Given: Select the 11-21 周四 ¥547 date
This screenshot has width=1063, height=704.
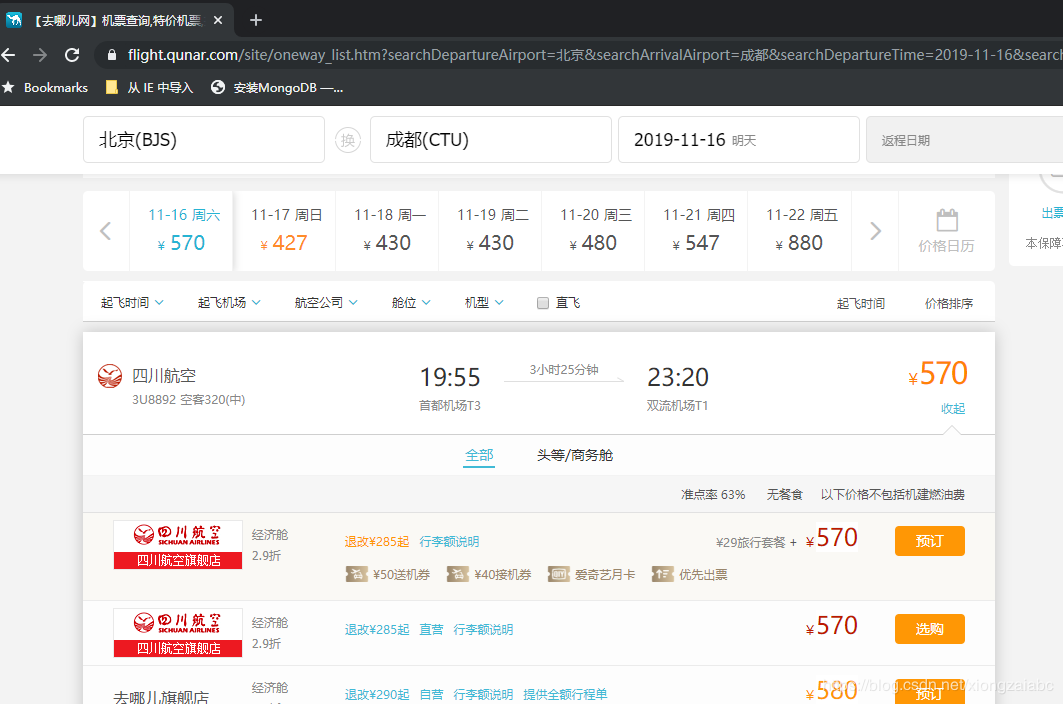Looking at the screenshot, I should 696,231.
